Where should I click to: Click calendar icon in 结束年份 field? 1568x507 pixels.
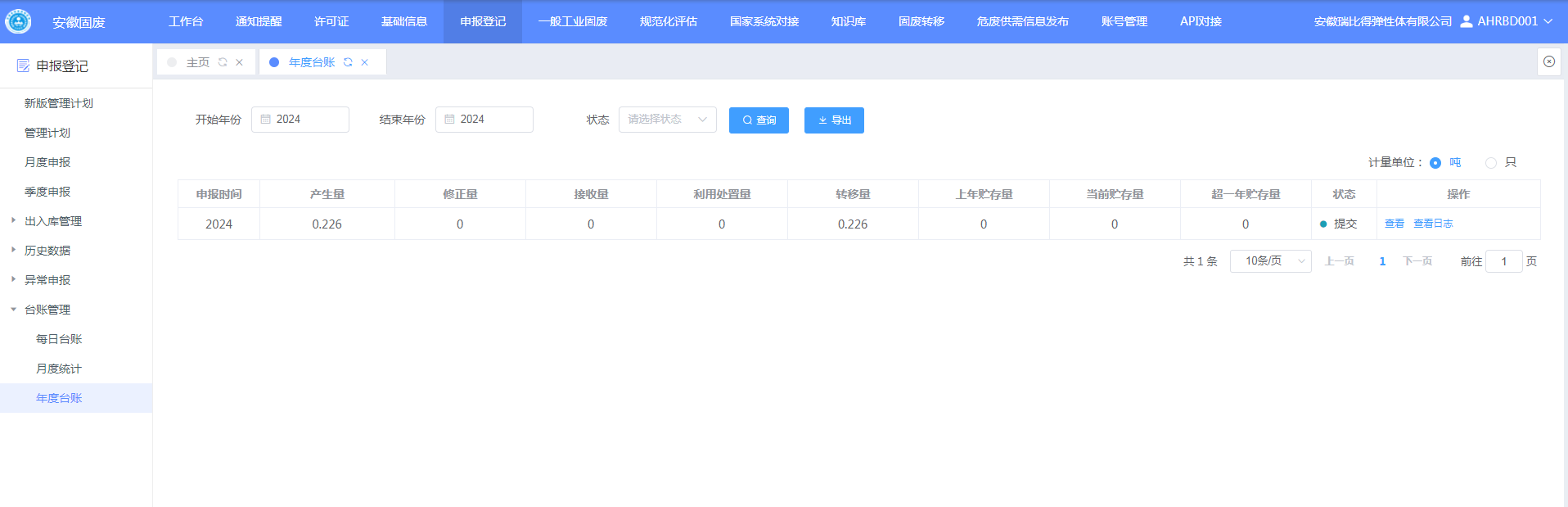[x=449, y=120]
